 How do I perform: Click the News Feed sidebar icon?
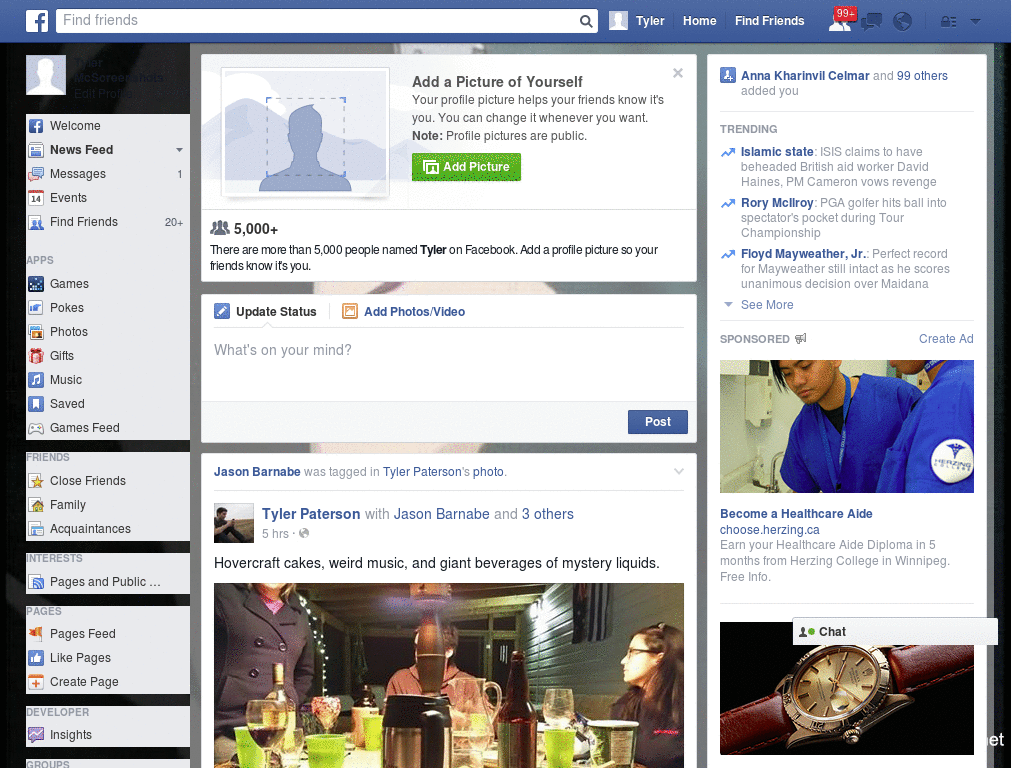[x=36, y=150]
